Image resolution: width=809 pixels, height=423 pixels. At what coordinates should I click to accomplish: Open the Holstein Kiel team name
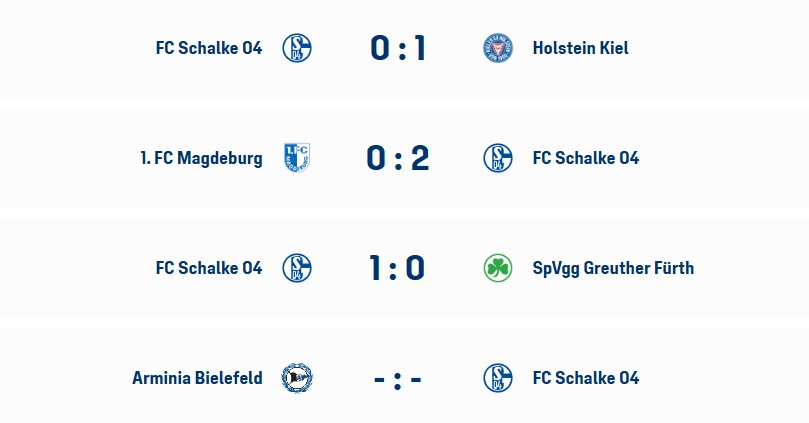[x=580, y=48]
